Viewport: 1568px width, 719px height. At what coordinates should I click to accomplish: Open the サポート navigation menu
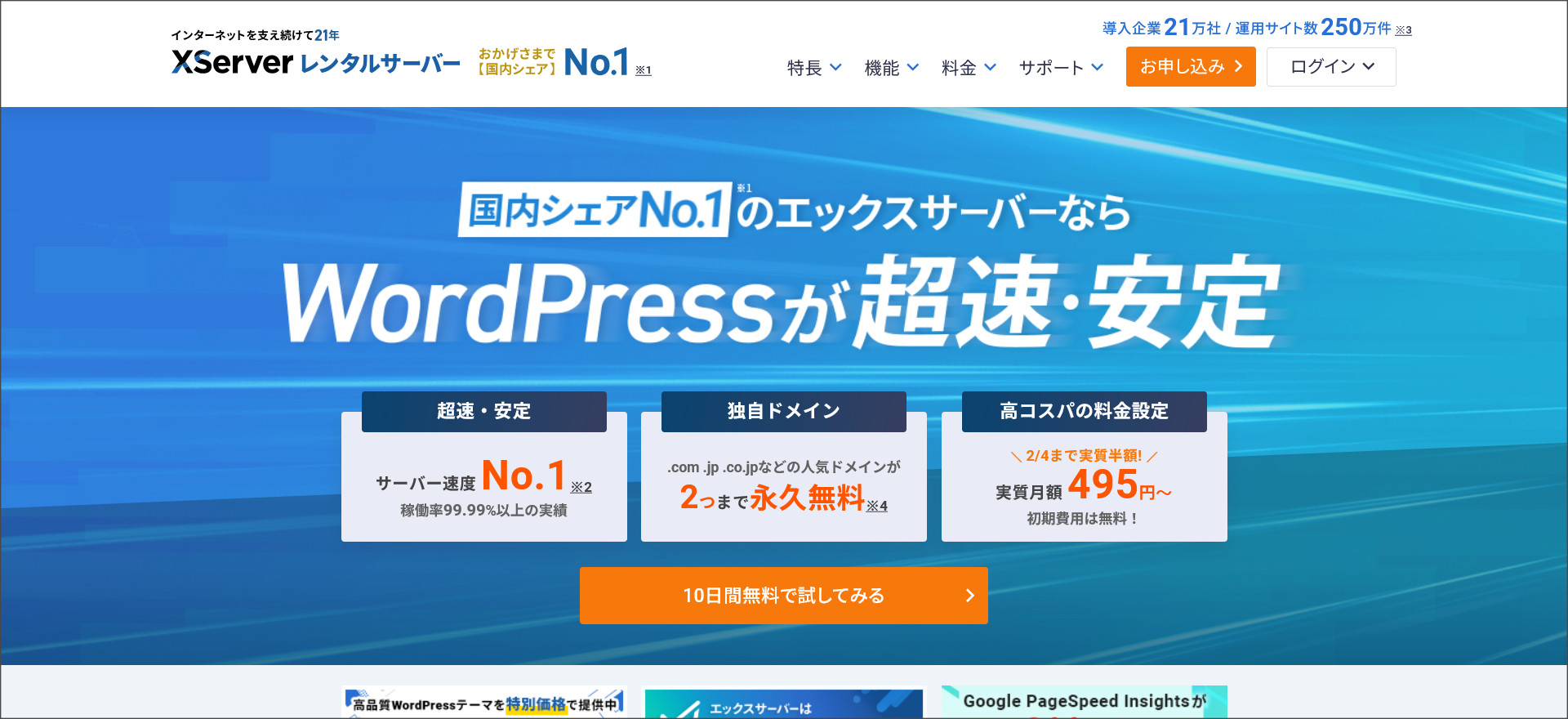[1060, 68]
